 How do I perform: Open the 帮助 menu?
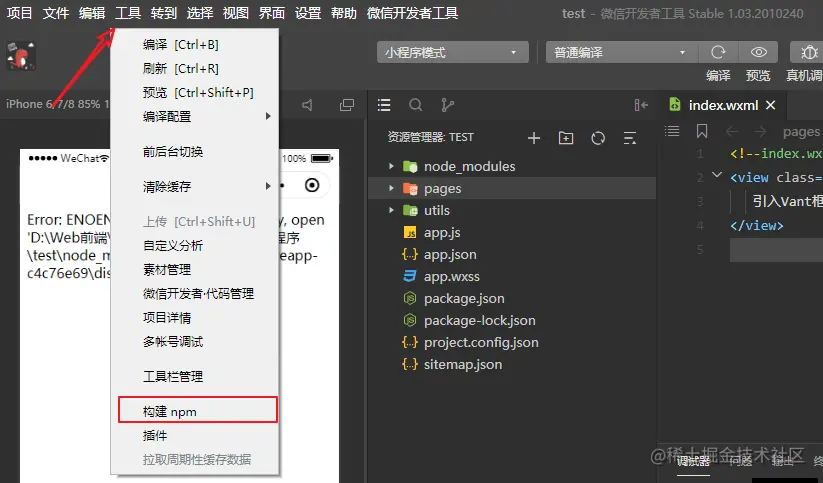coord(344,13)
